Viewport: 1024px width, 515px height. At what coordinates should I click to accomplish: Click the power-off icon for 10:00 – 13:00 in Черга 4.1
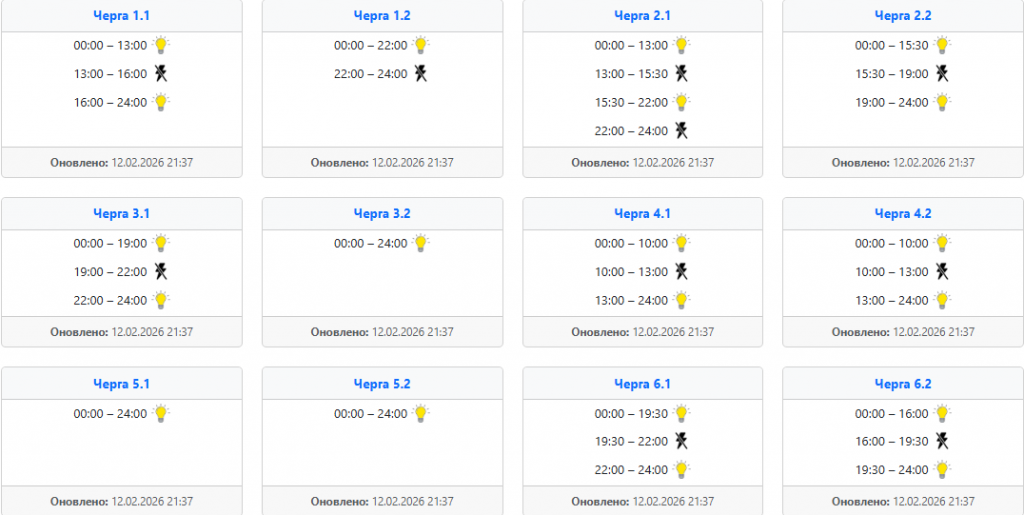point(682,271)
